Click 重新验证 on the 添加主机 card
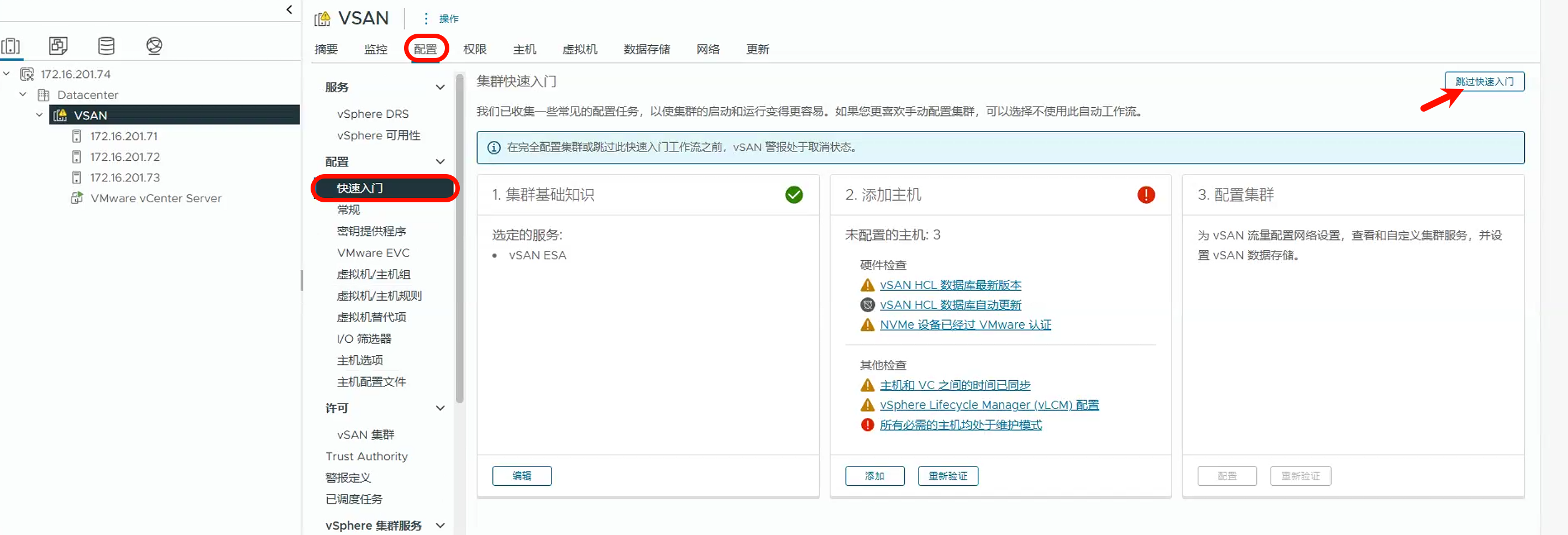The width and height of the screenshot is (1568, 535). 948,476
